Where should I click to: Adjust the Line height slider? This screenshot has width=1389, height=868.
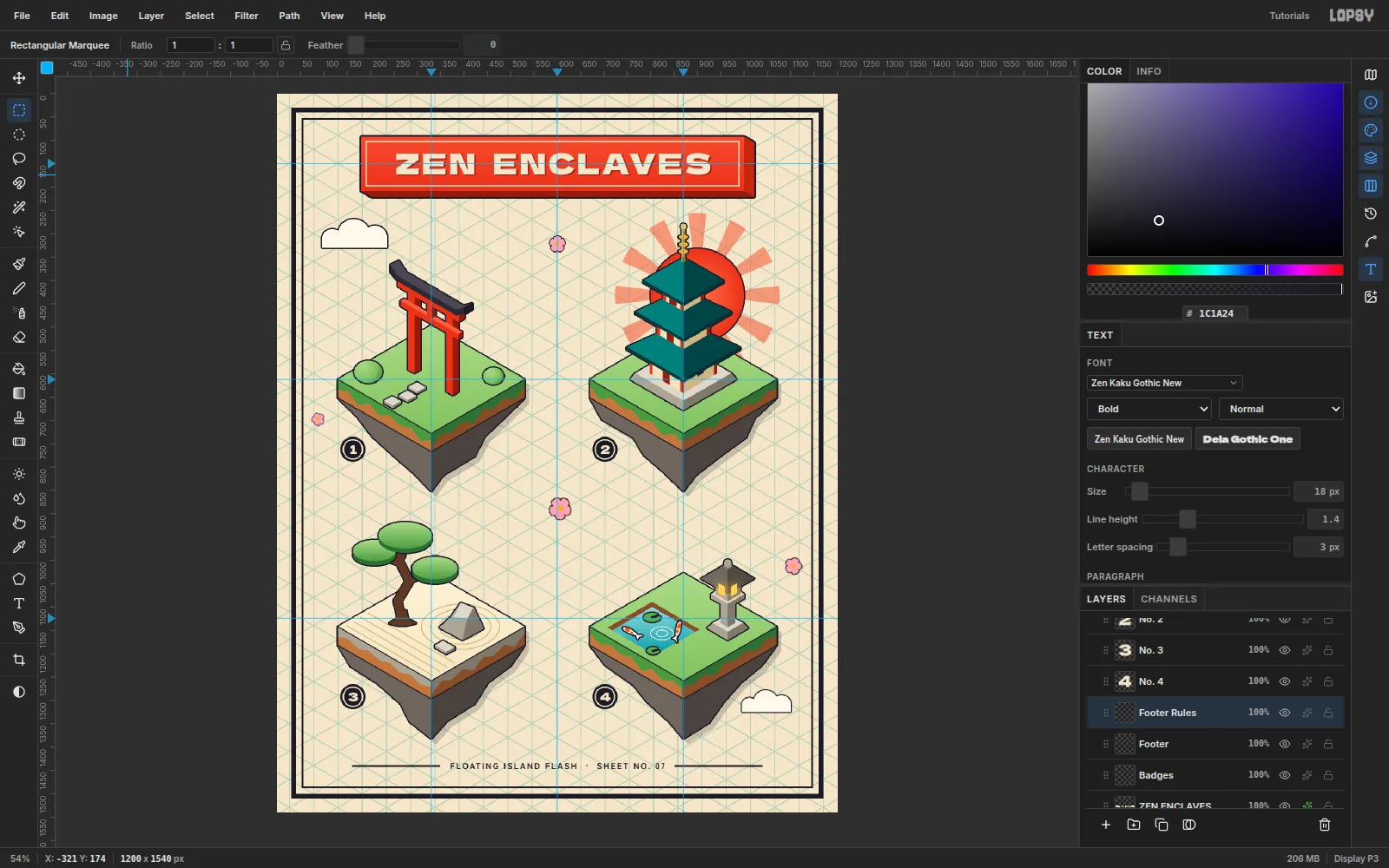(x=1222, y=519)
